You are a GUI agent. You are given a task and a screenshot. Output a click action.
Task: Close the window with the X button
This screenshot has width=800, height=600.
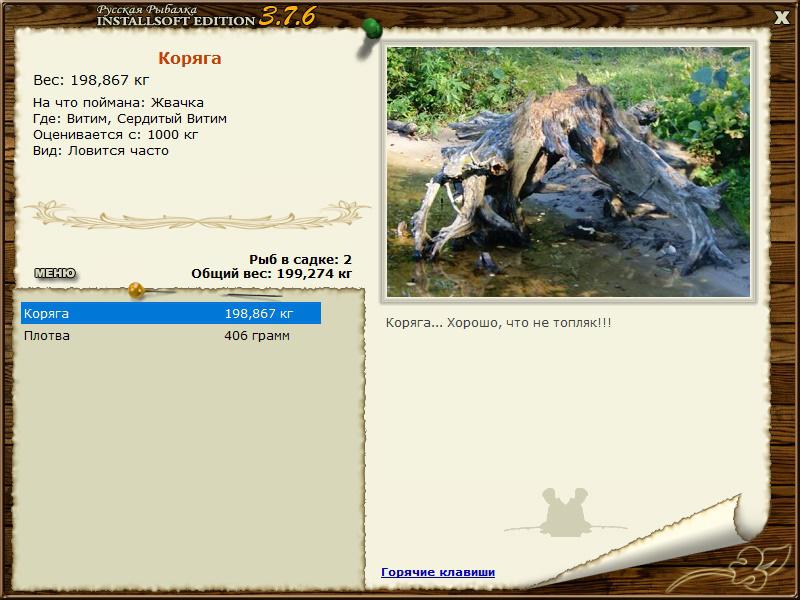click(781, 18)
